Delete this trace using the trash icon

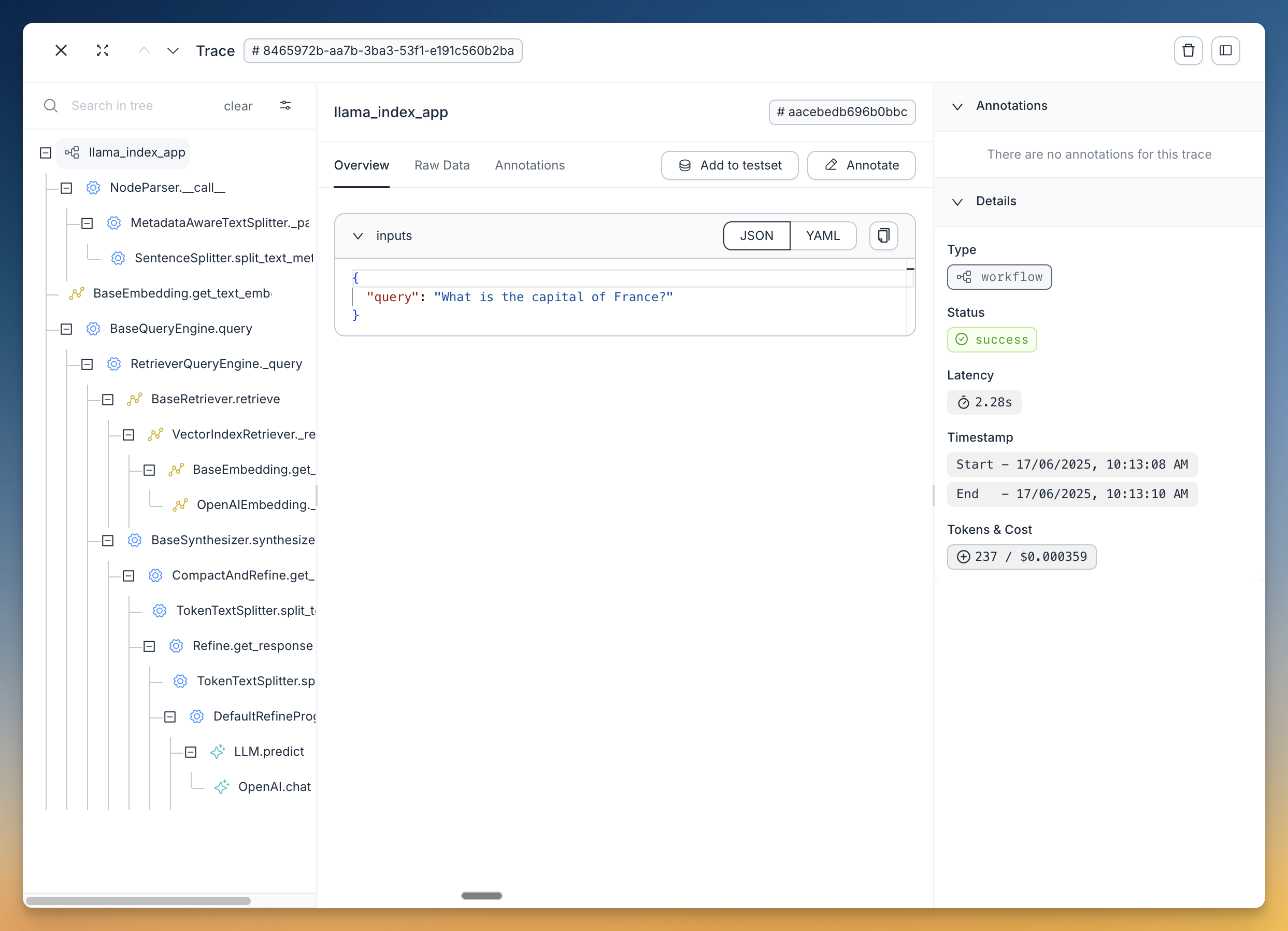coord(1188,51)
